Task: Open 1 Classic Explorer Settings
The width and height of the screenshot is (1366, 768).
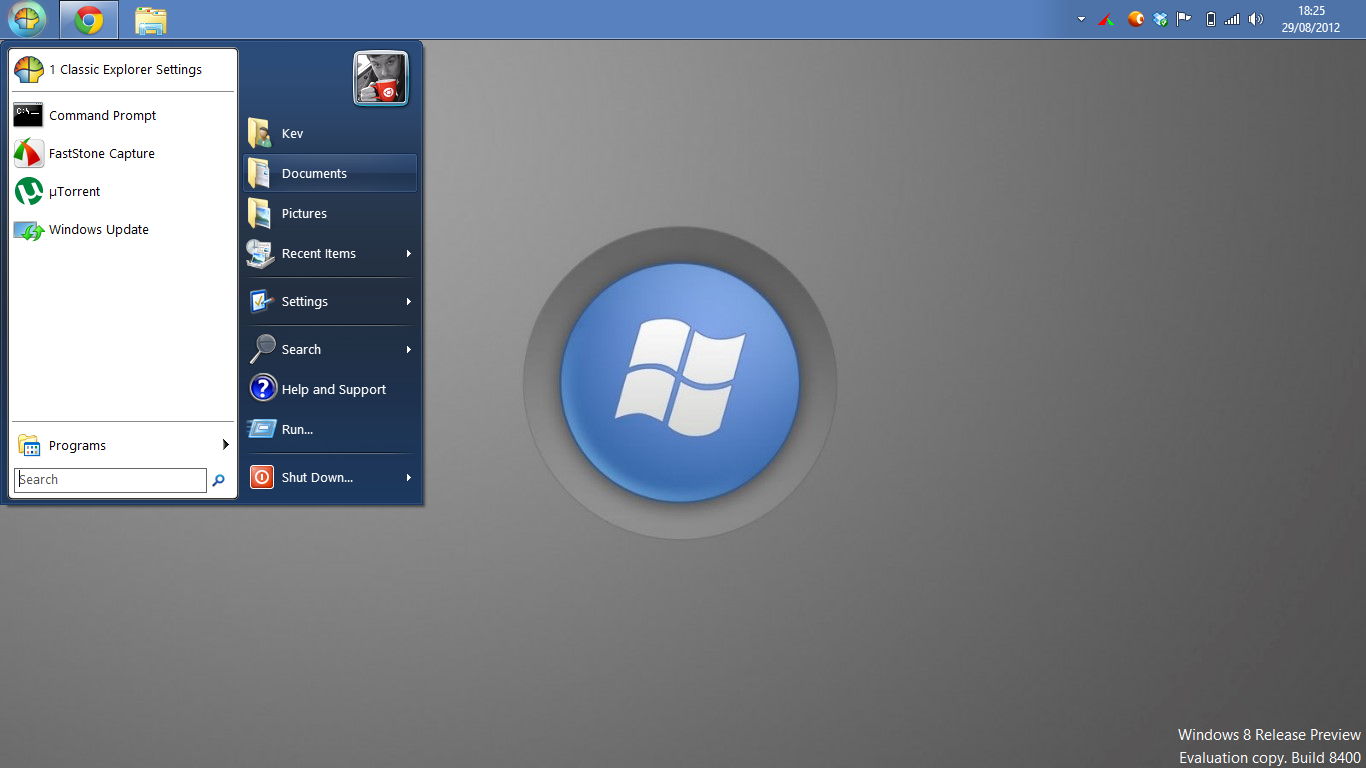Action: click(125, 70)
